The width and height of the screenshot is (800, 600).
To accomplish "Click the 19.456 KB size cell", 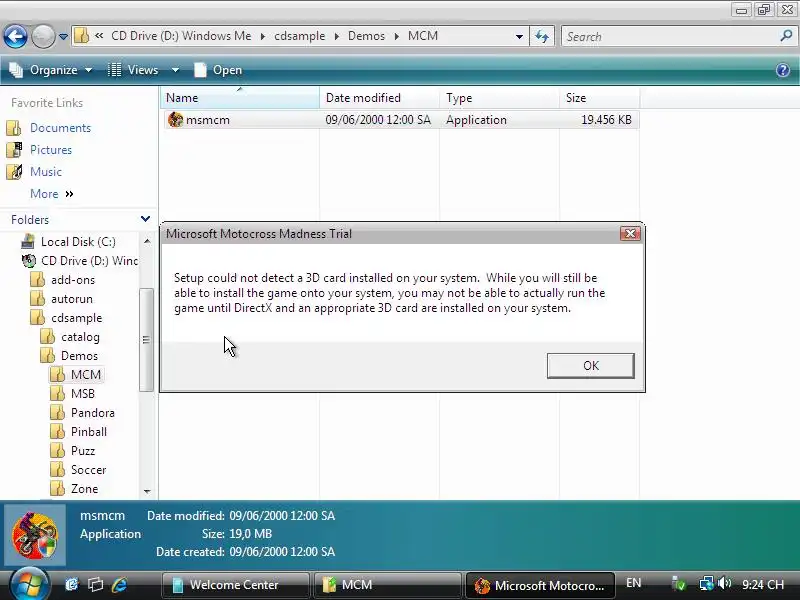I will pos(606,120).
